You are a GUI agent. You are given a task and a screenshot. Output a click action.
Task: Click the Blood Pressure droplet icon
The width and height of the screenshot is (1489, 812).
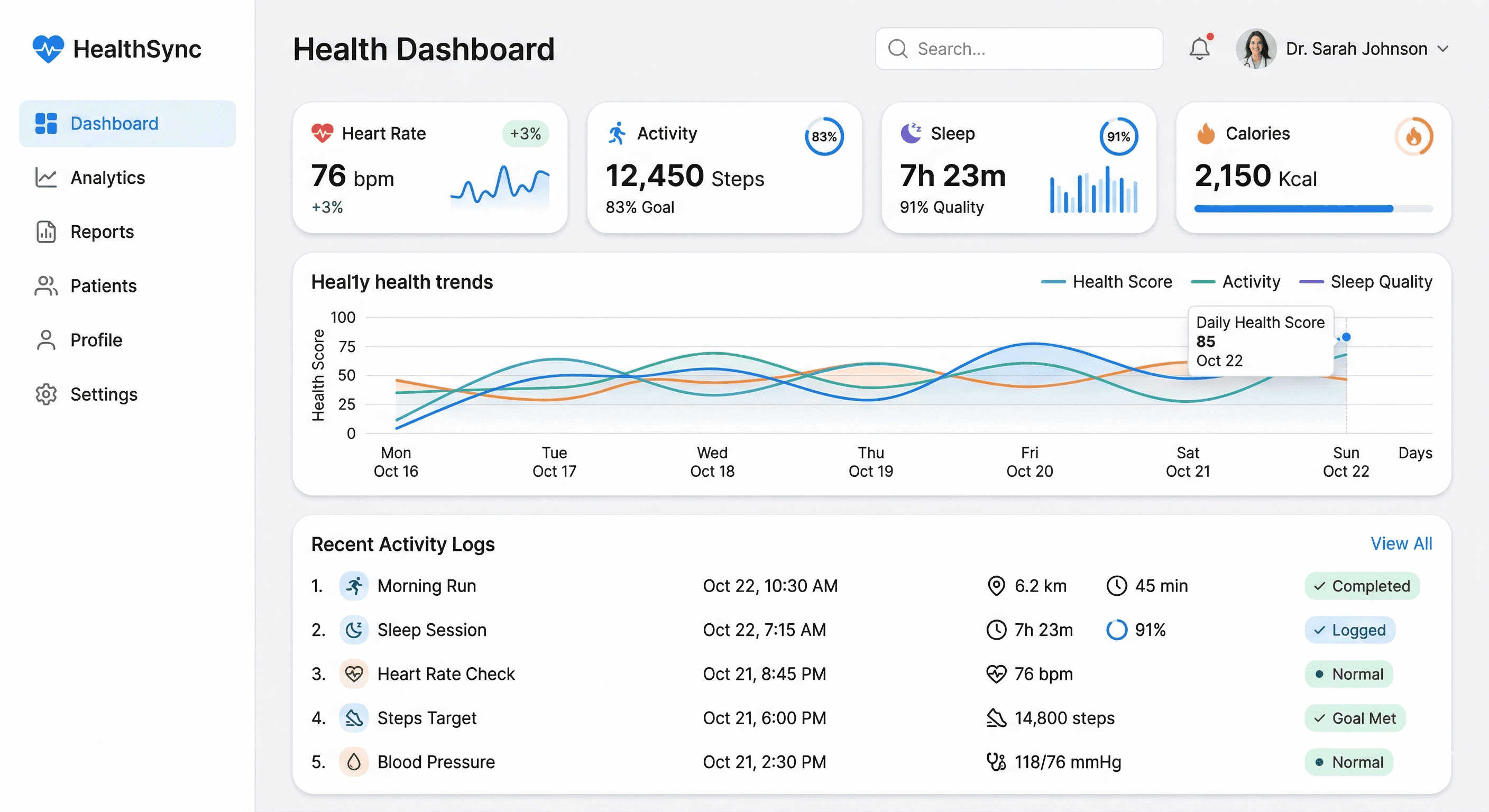click(x=354, y=762)
